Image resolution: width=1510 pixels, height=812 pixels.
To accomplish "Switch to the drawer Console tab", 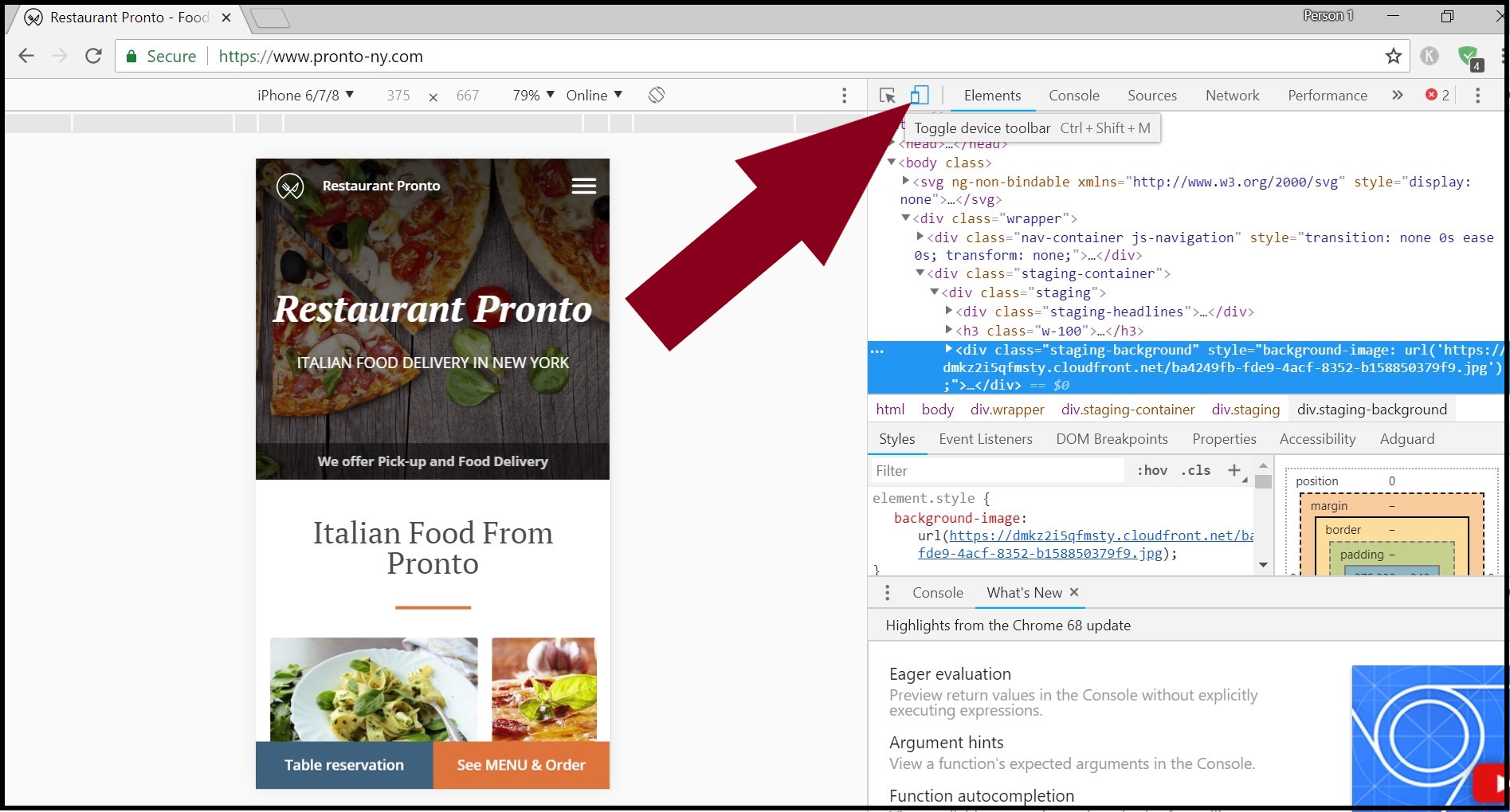I will point(938,593).
